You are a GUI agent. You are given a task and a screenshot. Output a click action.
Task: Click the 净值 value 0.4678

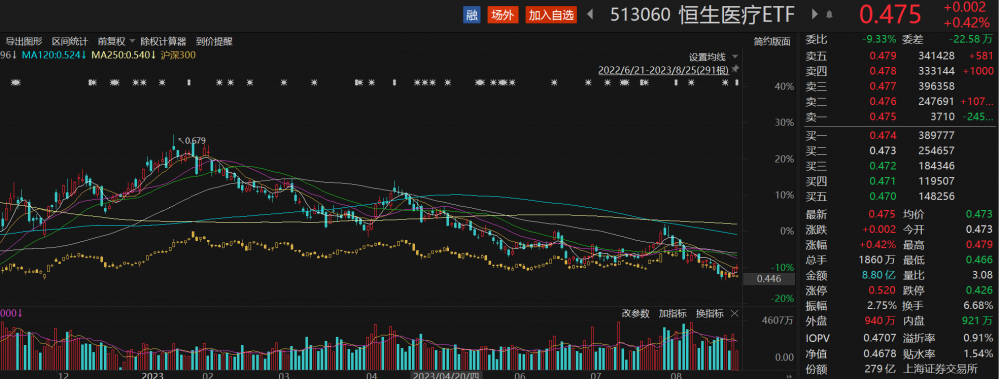[x=880, y=353]
